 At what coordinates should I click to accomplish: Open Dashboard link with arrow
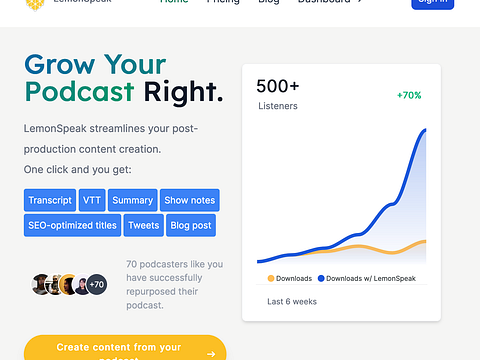pyautogui.click(x=330, y=2)
